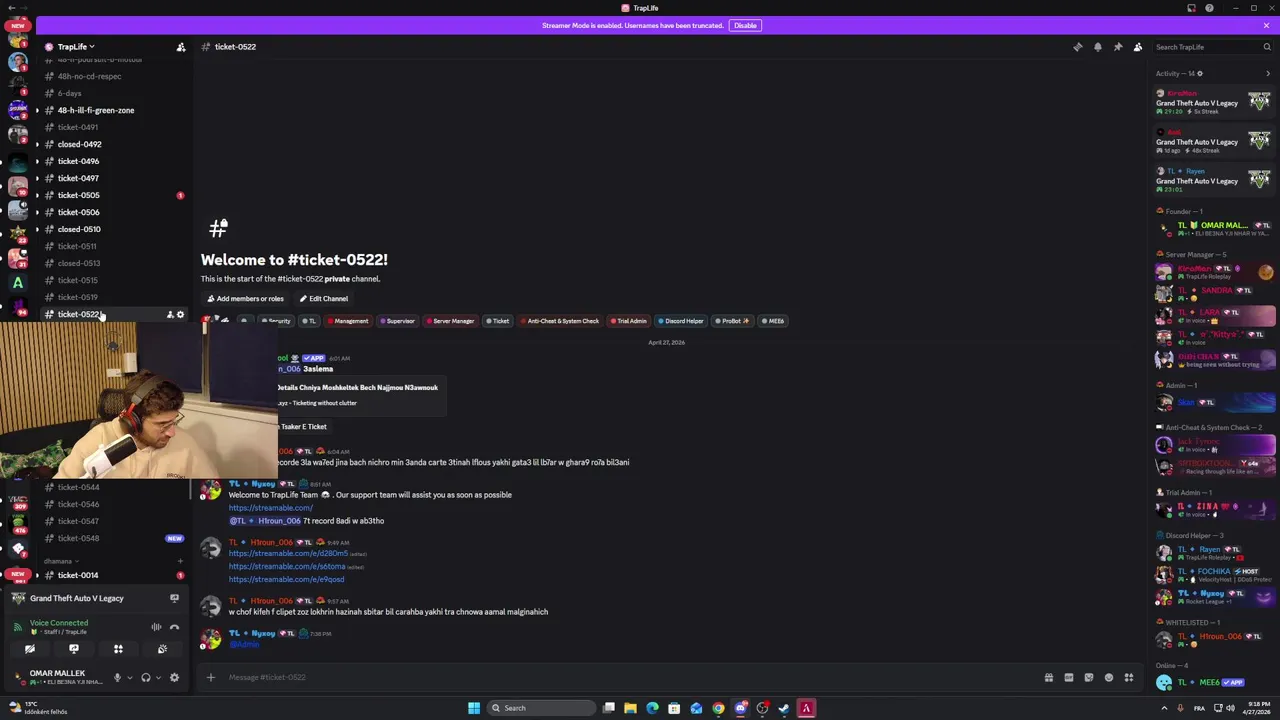Open Steam from the taskbar
Screen dimensions: 1280x720
click(x=784, y=708)
